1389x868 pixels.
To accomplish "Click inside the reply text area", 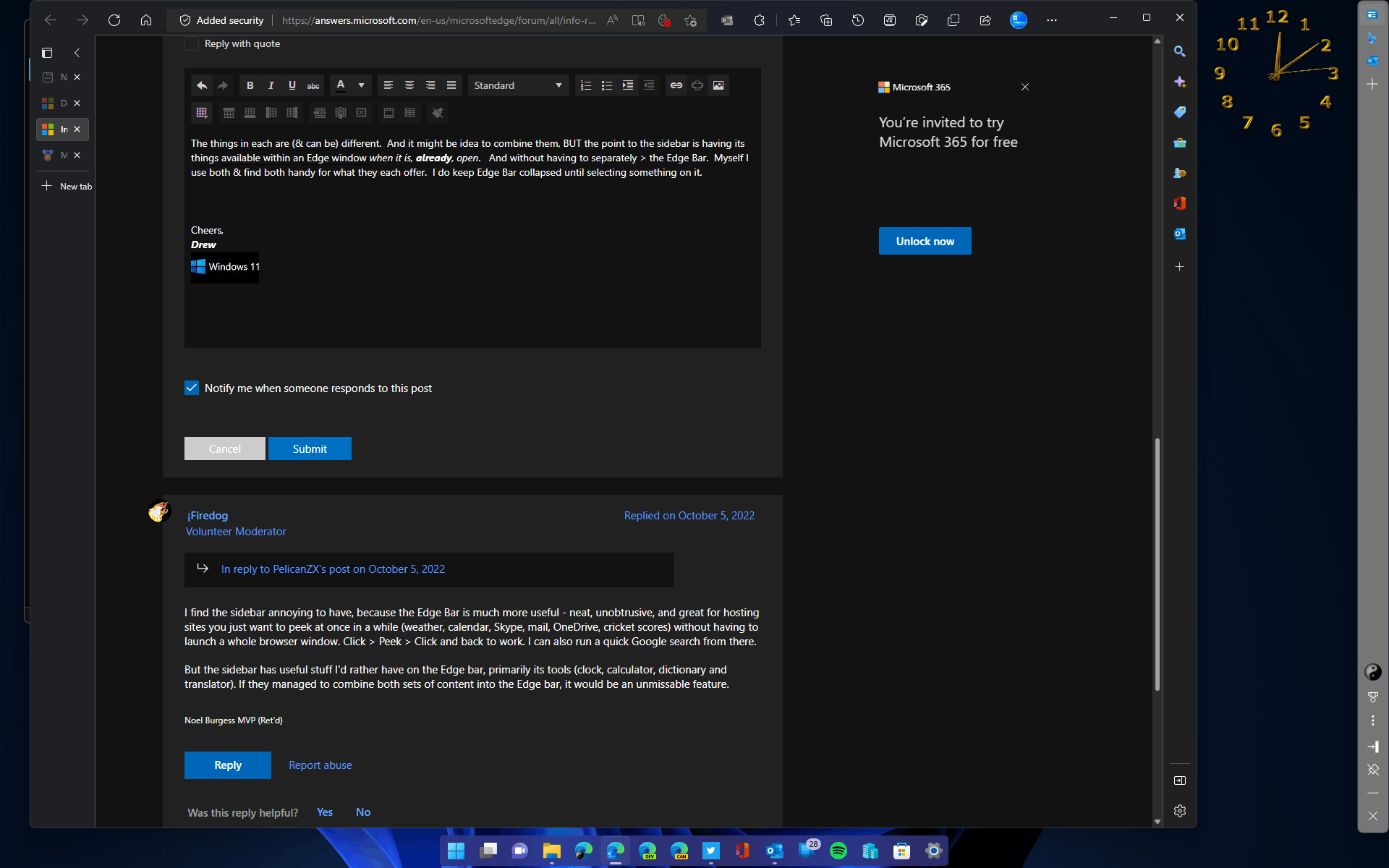I will click(472, 239).
